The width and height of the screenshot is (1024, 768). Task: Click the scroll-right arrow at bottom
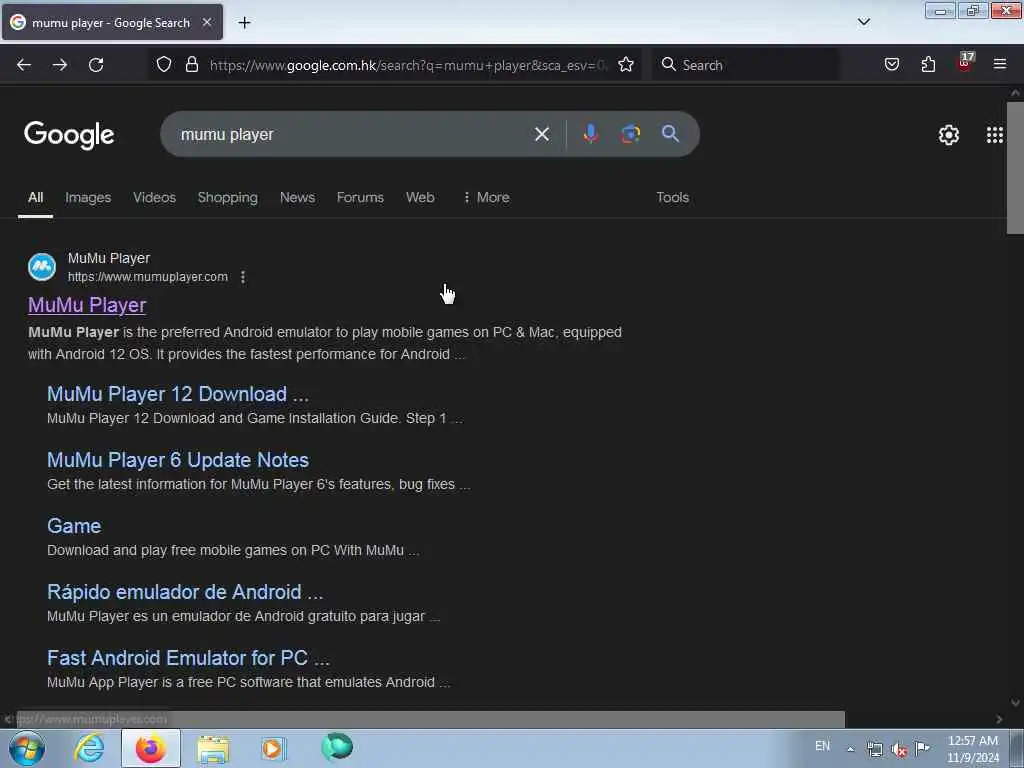pos(999,719)
